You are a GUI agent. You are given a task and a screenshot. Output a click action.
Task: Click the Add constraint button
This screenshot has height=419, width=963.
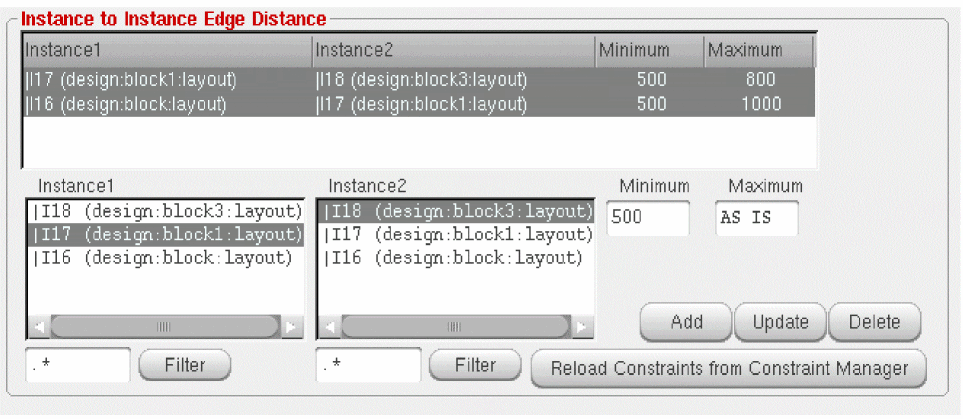pos(686,322)
